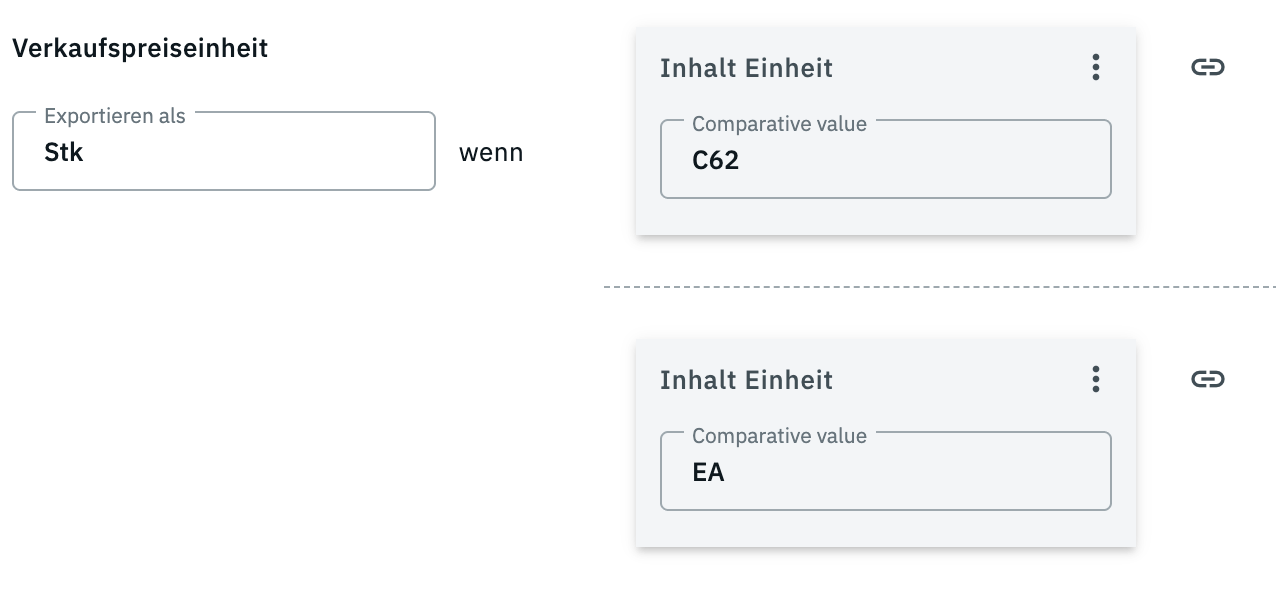Click the Comparative value label above C62
The height and width of the screenshot is (590, 1276).
pyautogui.click(x=779, y=124)
